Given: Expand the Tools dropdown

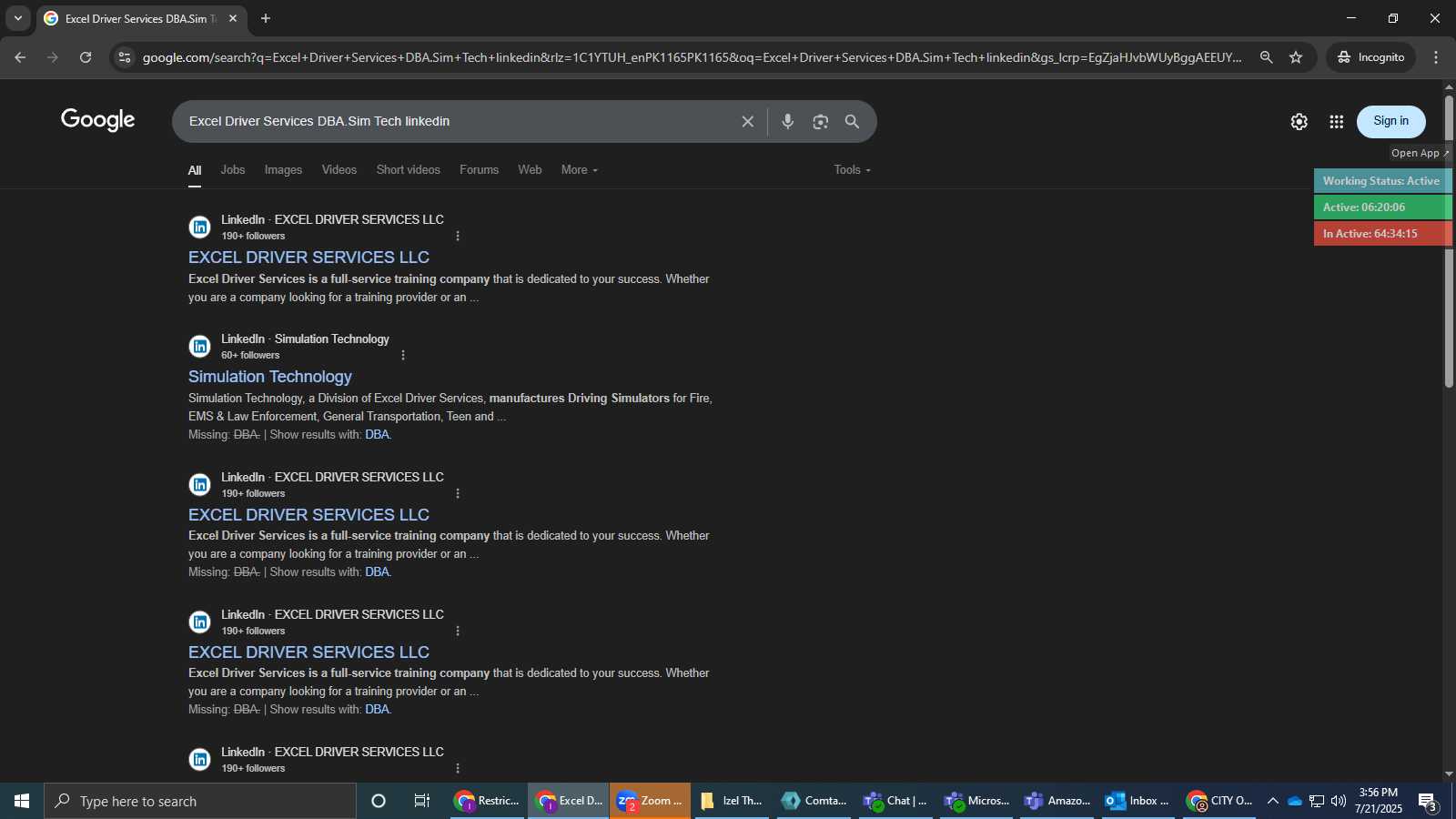Looking at the screenshot, I should [853, 170].
